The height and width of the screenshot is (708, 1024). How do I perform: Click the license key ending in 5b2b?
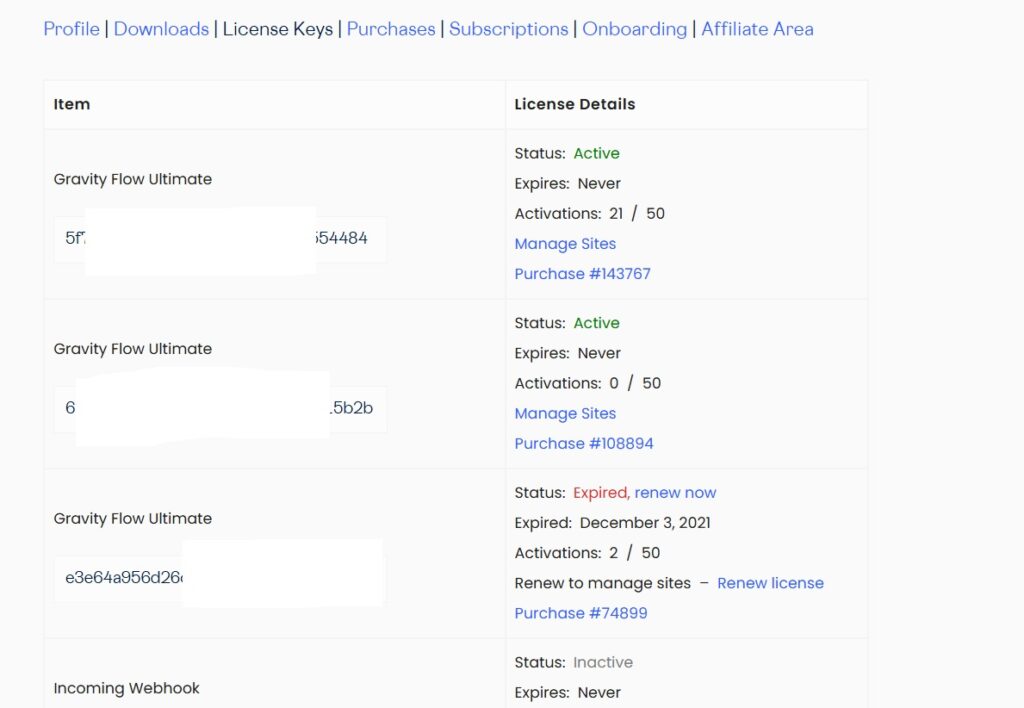tap(218, 408)
